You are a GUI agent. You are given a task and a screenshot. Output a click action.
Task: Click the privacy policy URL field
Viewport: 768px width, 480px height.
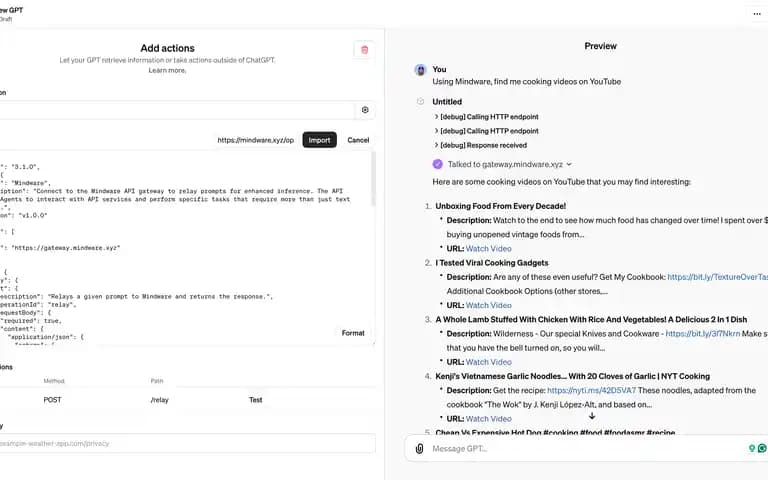(x=188, y=444)
